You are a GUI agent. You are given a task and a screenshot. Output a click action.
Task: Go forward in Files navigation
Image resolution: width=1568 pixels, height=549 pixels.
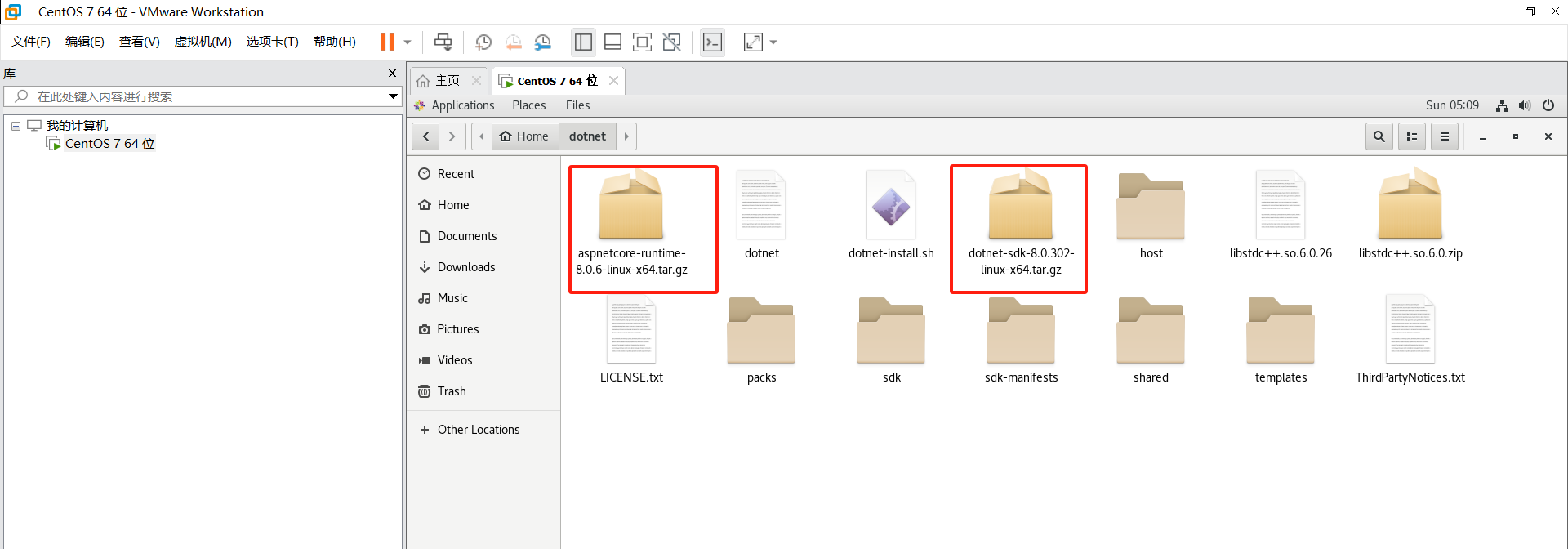tap(452, 136)
